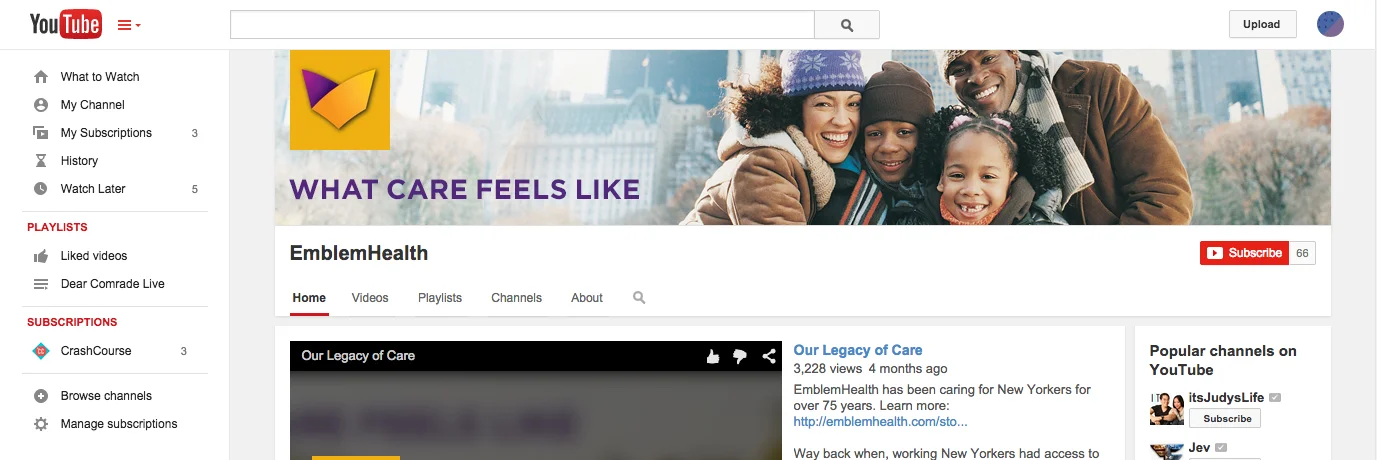
Task: Click the share icon on video player
Action: pos(769,356)
